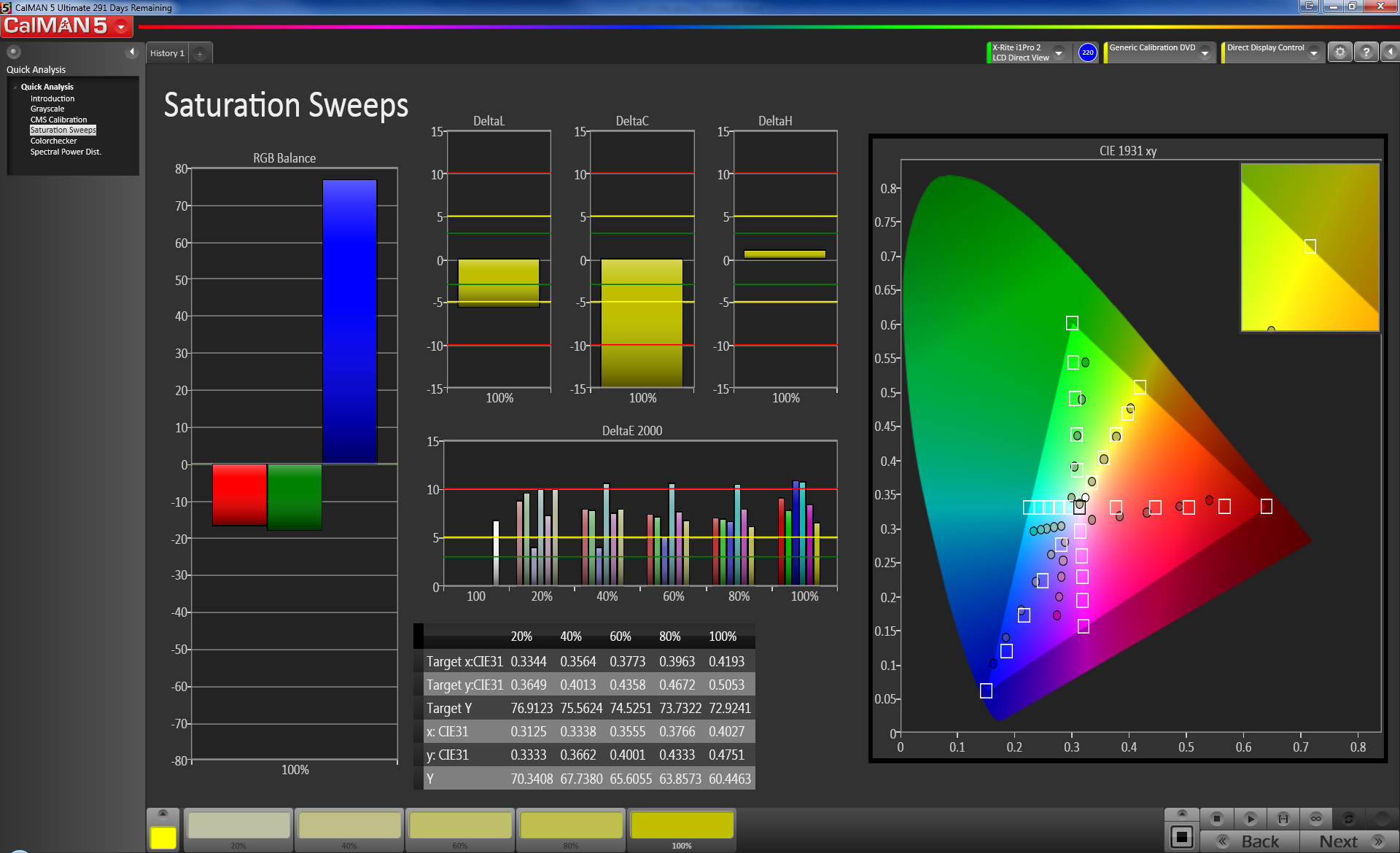Open the settings gear icon
The image size is (1400, 853).
click(1339, 52)
